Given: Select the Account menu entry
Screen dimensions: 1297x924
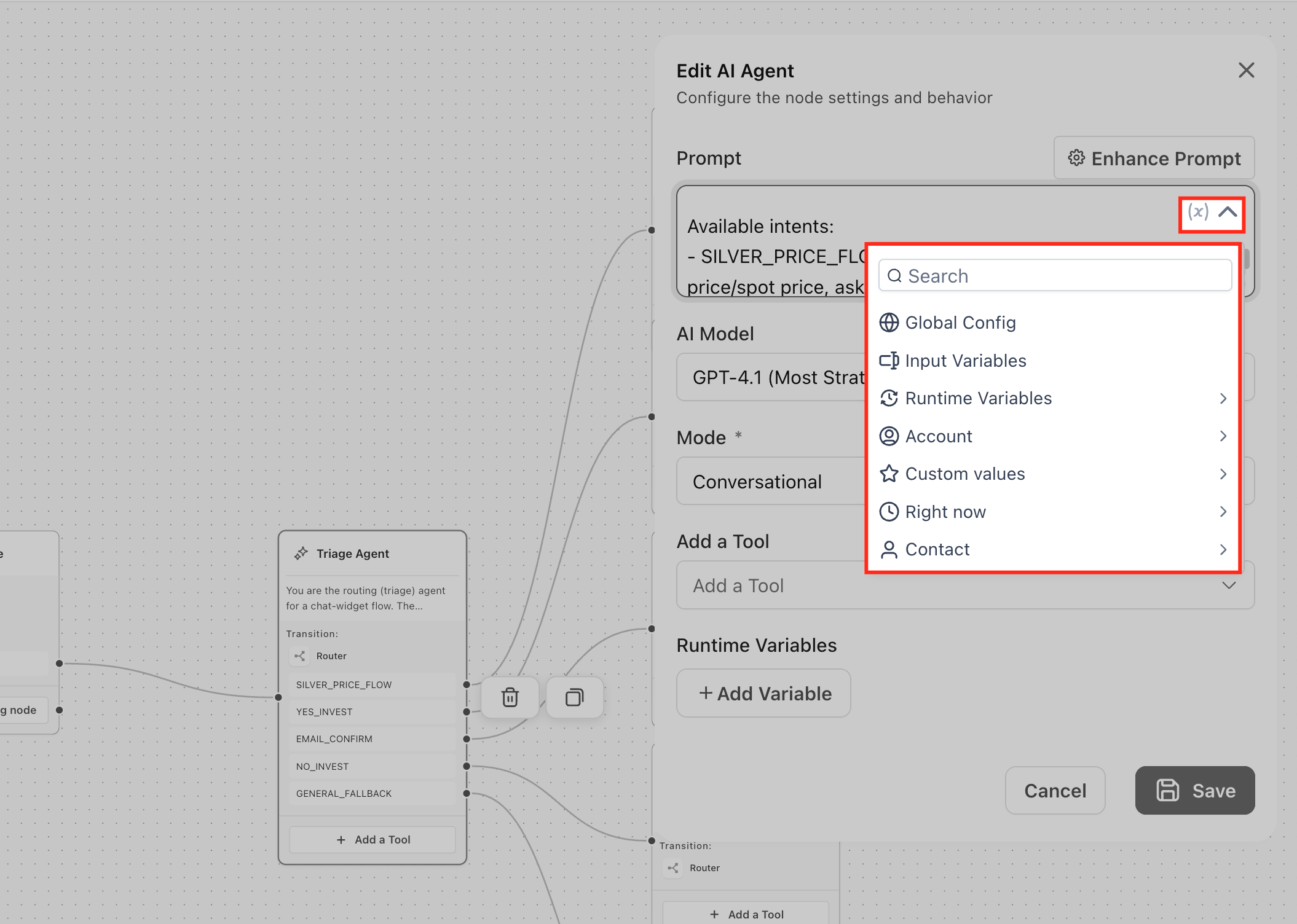Looking at the screenshot, I should coord(939,436).
